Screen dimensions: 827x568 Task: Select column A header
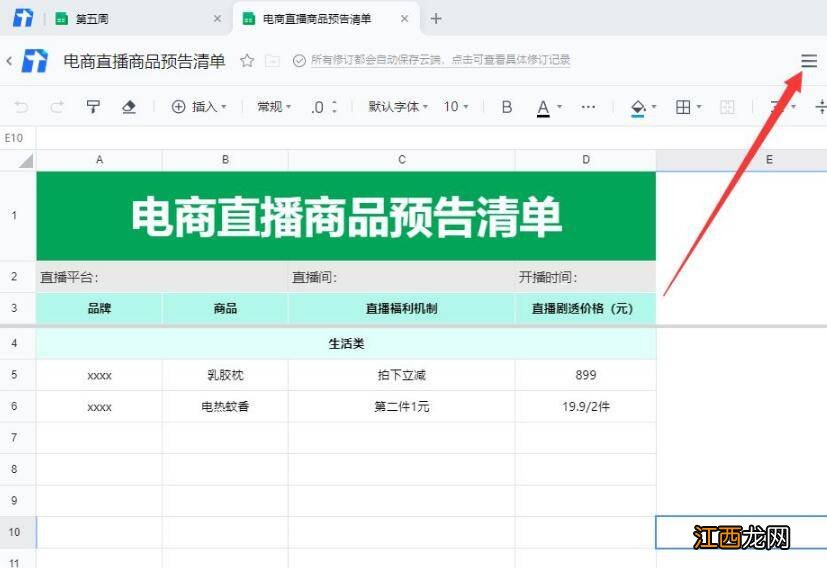click(99, 160)
